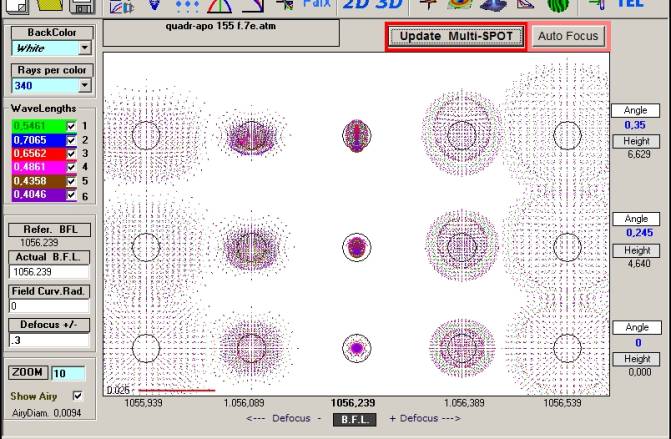Open the BackColor White dropdown
The image size is (671, 439).
pyautogui.click(x=85, y=48)
